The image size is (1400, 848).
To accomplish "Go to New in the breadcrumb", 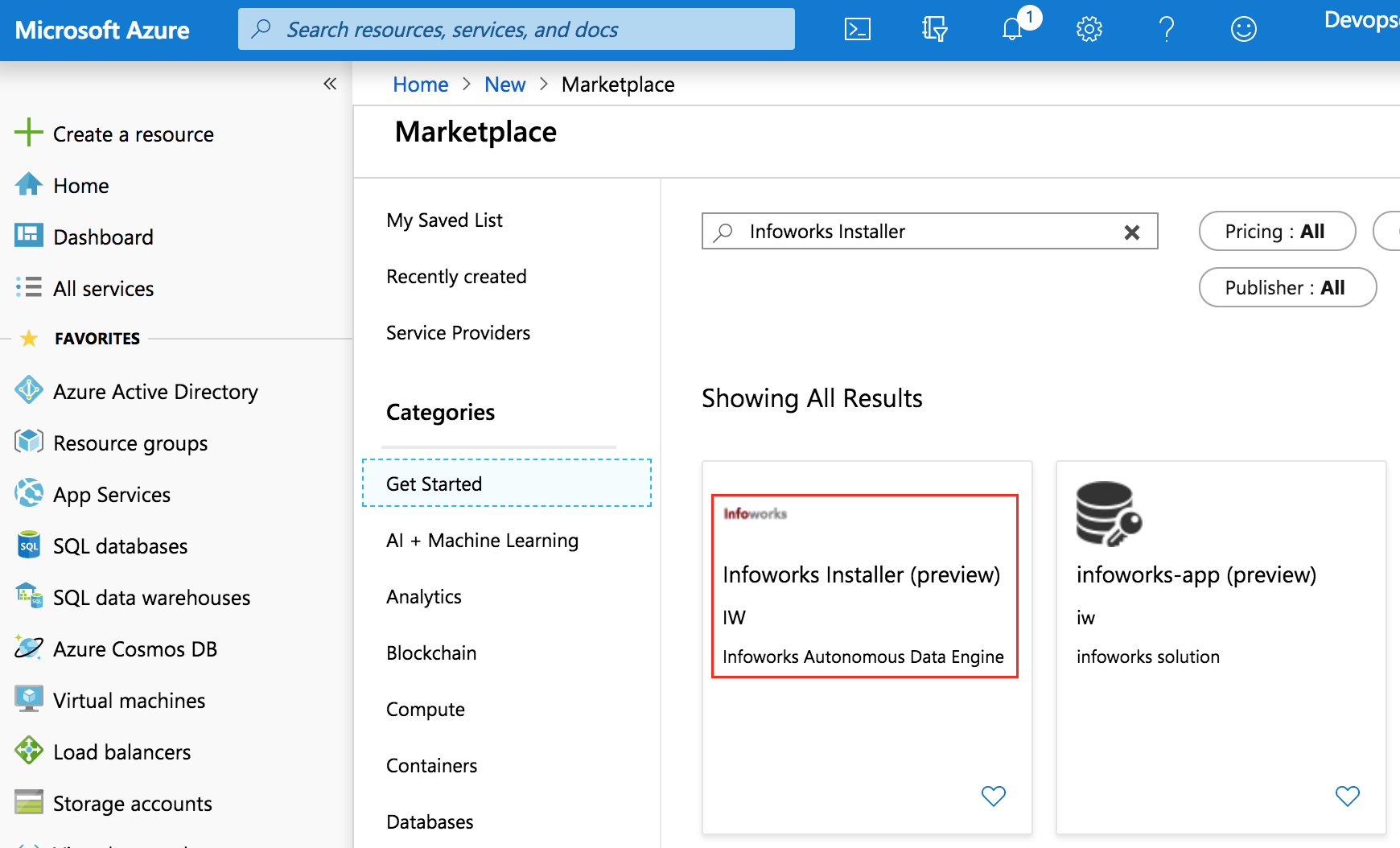I will [504, 84].
